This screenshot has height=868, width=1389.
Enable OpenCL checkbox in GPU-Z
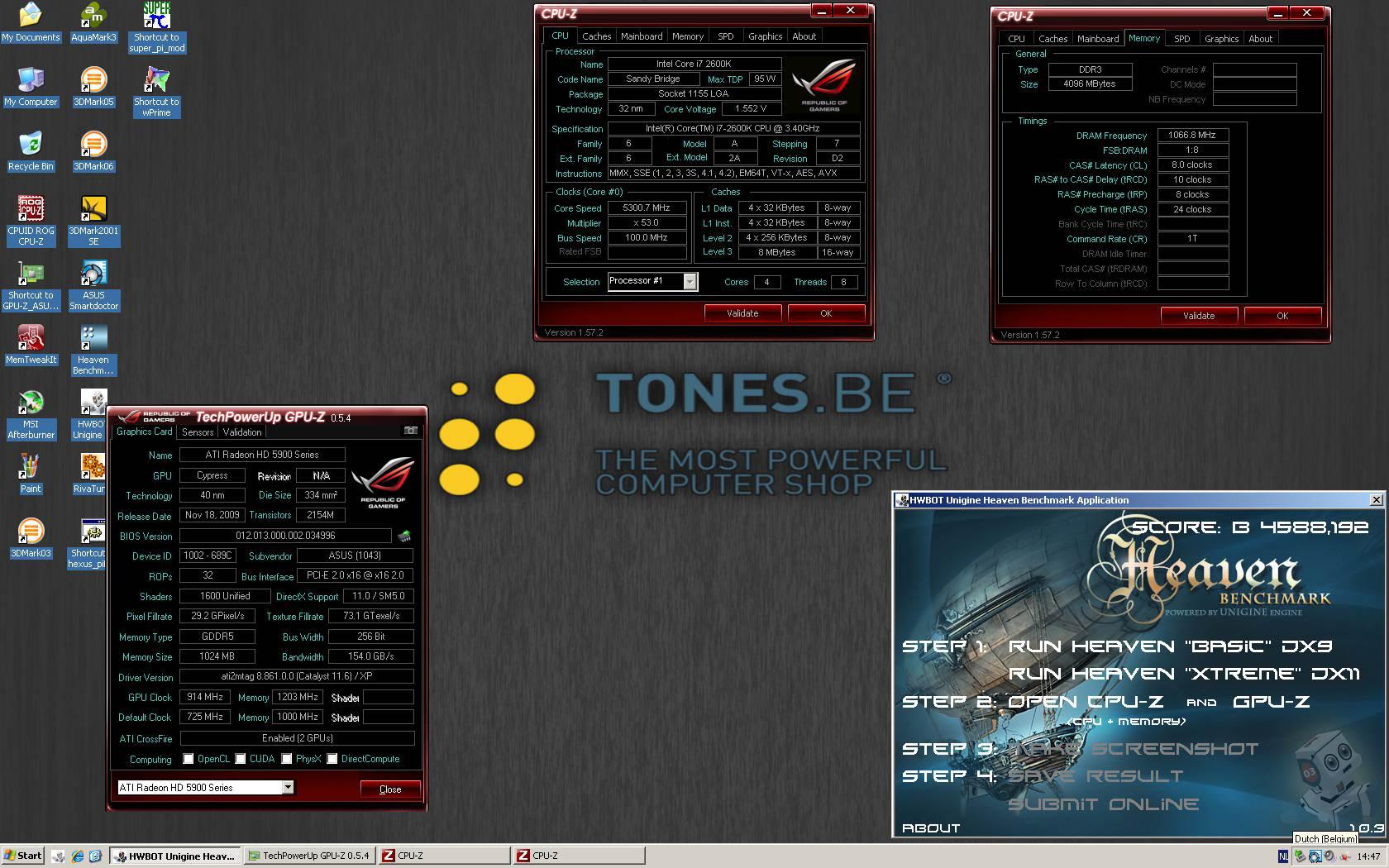pyautogui.click(x=189, y=759)
